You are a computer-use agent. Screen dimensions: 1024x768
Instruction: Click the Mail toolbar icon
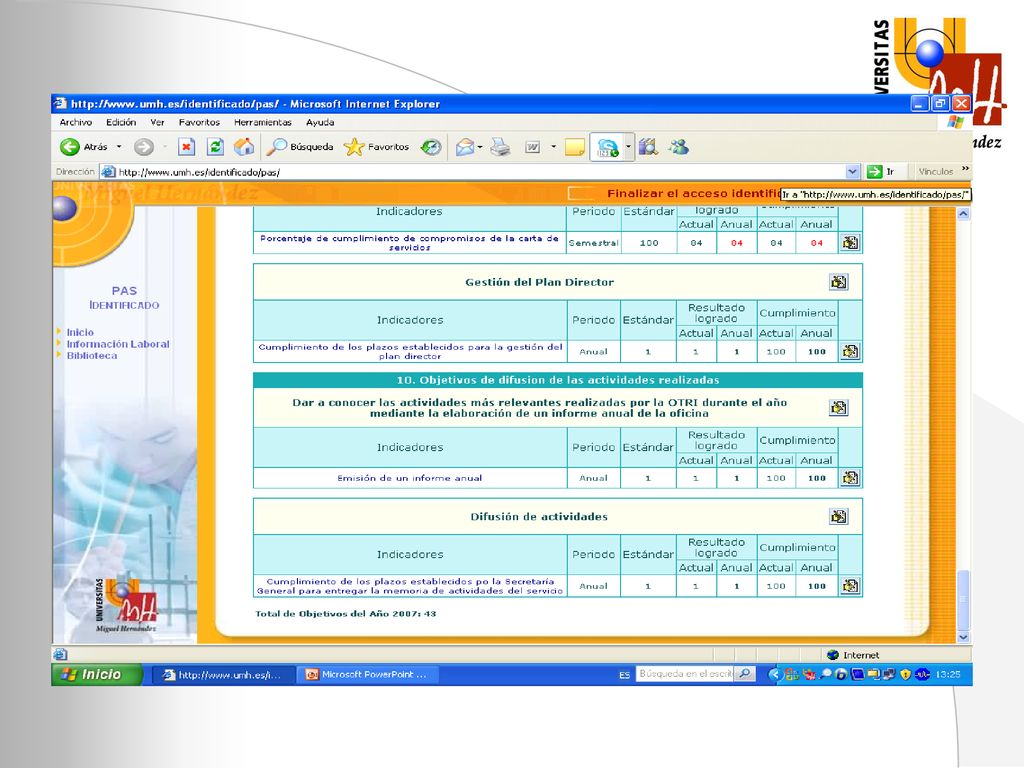point(464,147)
